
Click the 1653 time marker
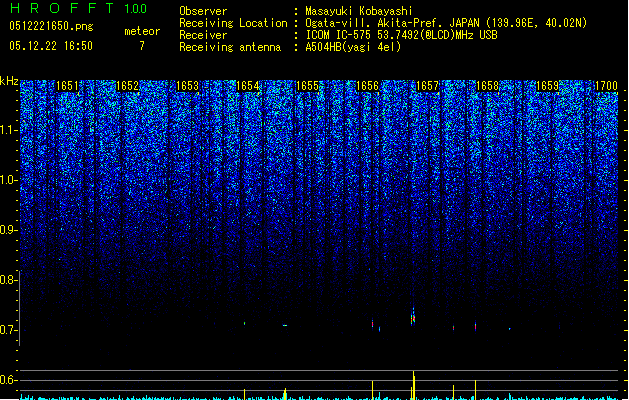point(187,86)
